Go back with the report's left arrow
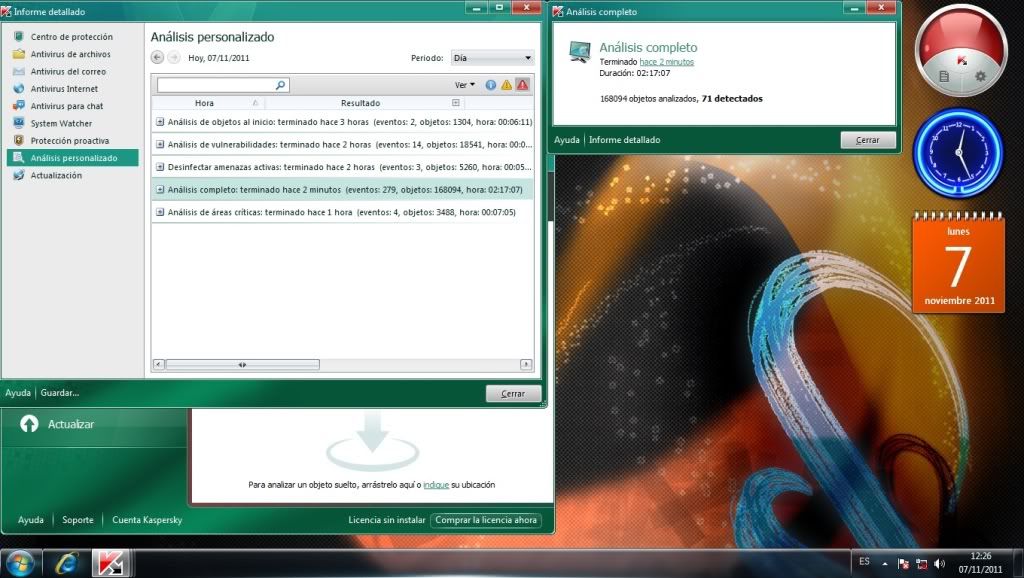The height and width of the screenshot is (578, 1024). tap(157, 57)
